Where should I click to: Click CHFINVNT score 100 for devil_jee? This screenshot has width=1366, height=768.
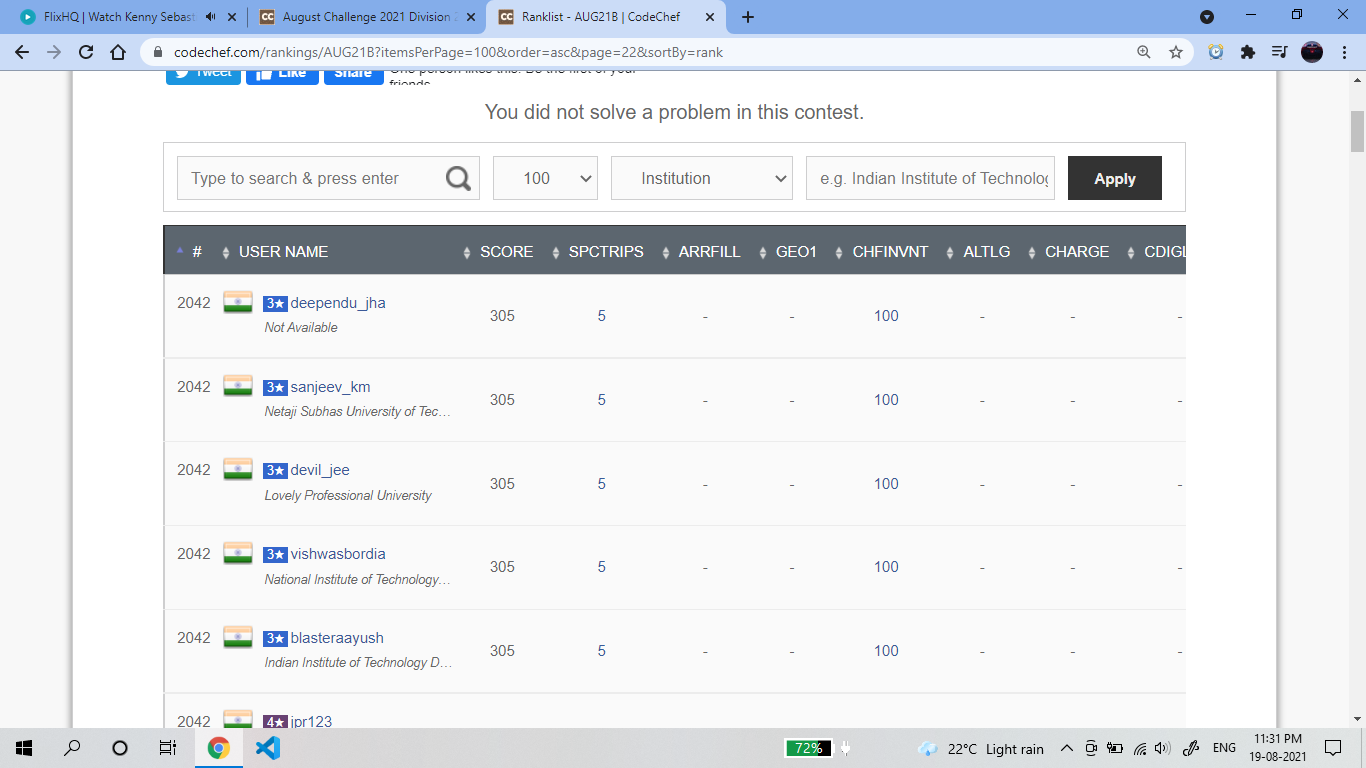(886, 484)
